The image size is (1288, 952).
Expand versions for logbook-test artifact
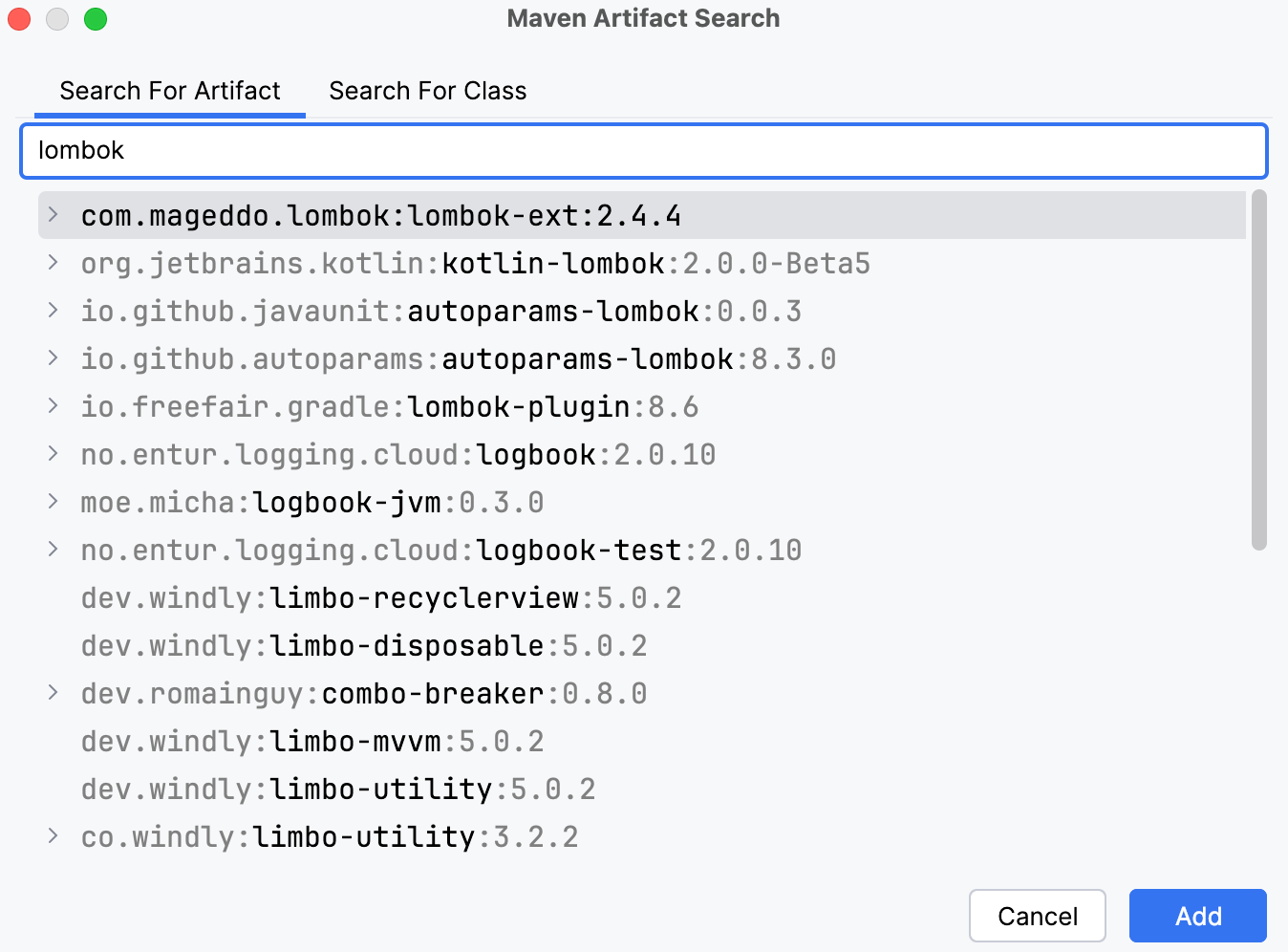(x=53, y=550)
